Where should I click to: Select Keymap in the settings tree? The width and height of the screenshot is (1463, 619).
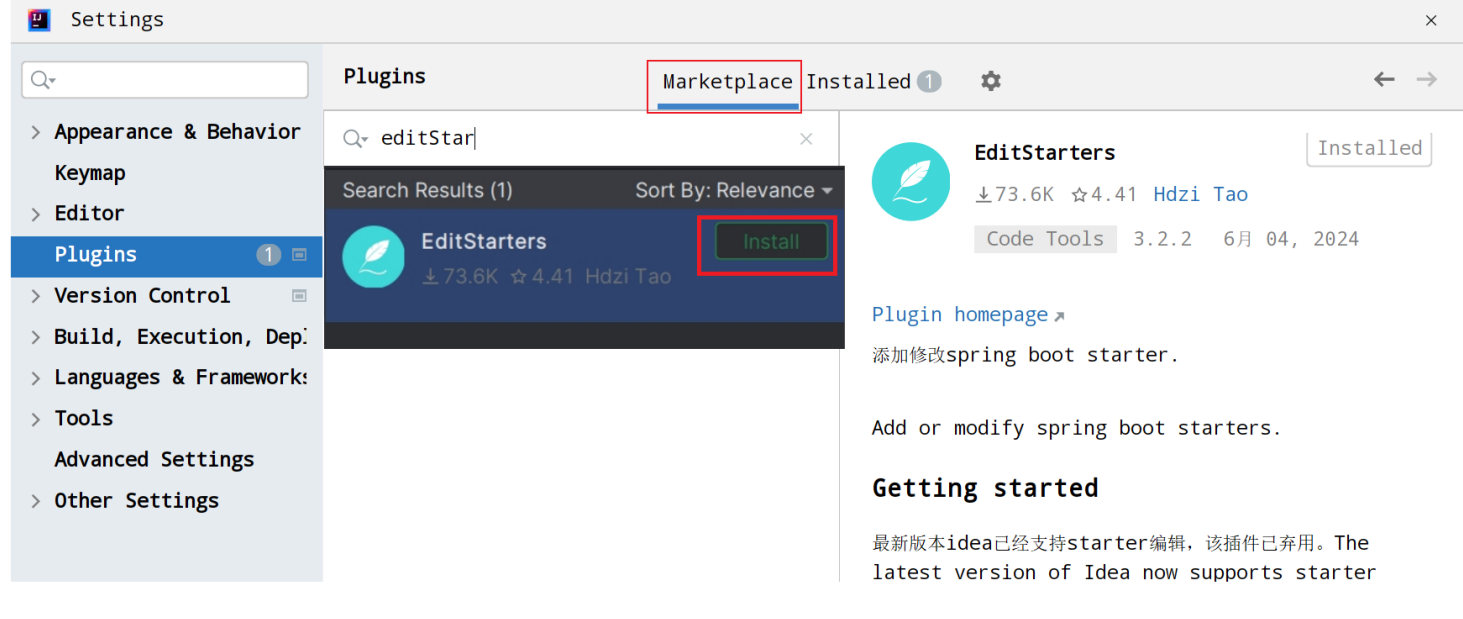pos(90,173)
